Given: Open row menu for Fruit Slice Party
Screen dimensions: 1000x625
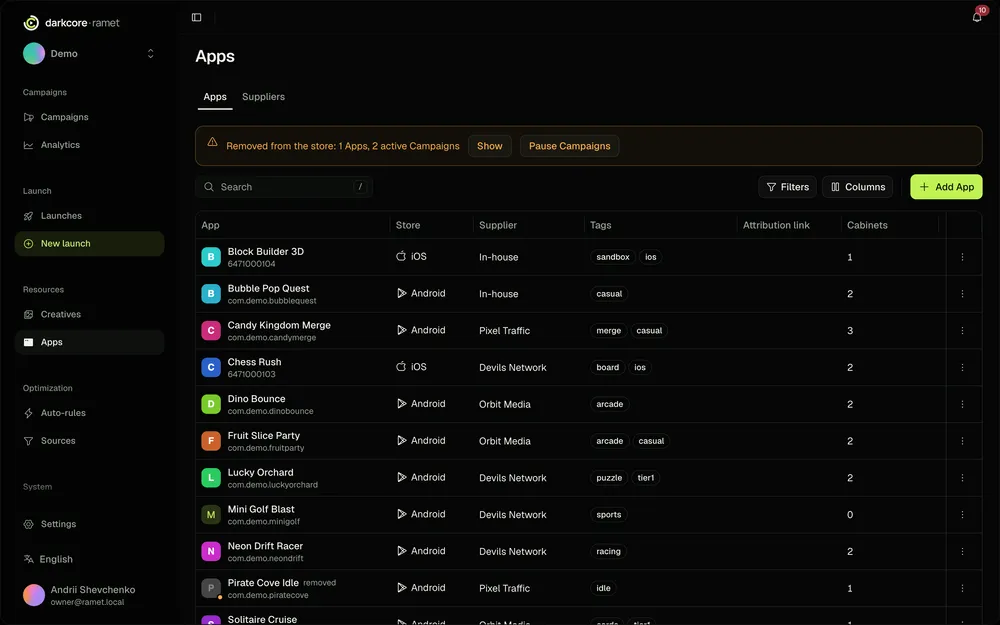Looking at the screenshot, I should click(x=962, y=441).
